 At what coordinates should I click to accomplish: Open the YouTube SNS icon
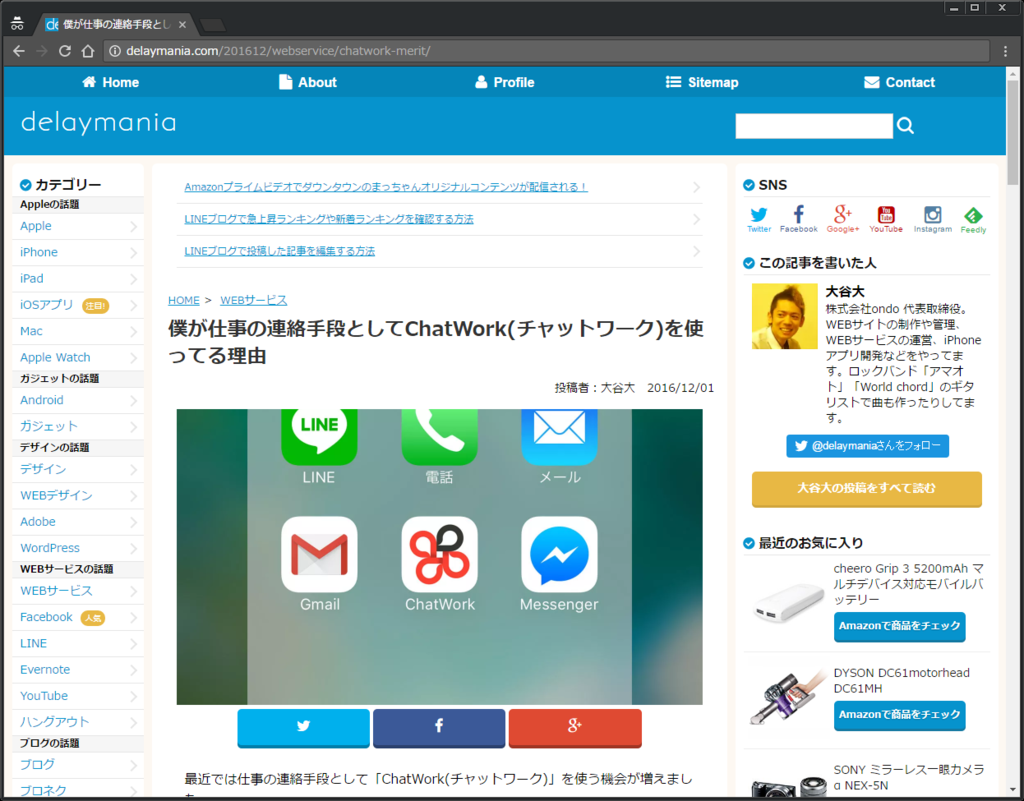click(x=886, y=219)
